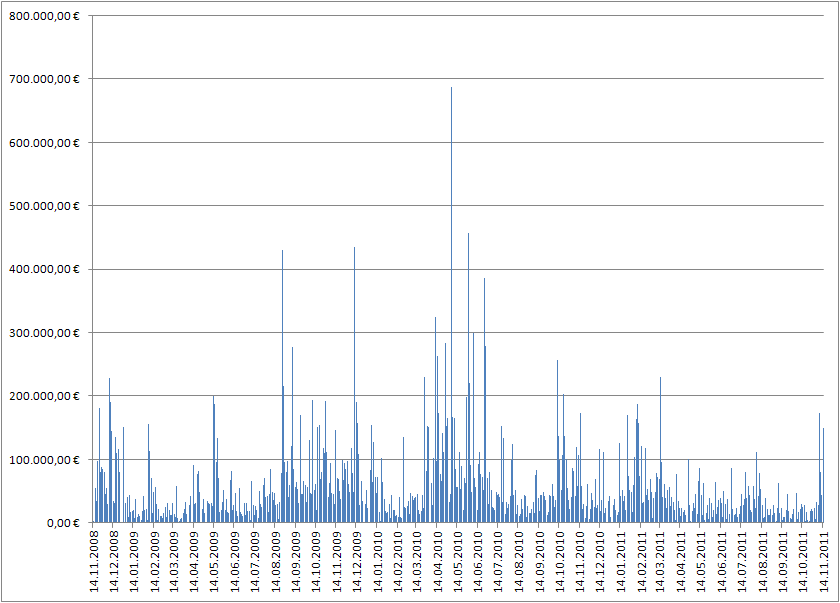Click the 14.12.2008 date label
The width and height of the screenshot is (840, 603).
(114, 561)
